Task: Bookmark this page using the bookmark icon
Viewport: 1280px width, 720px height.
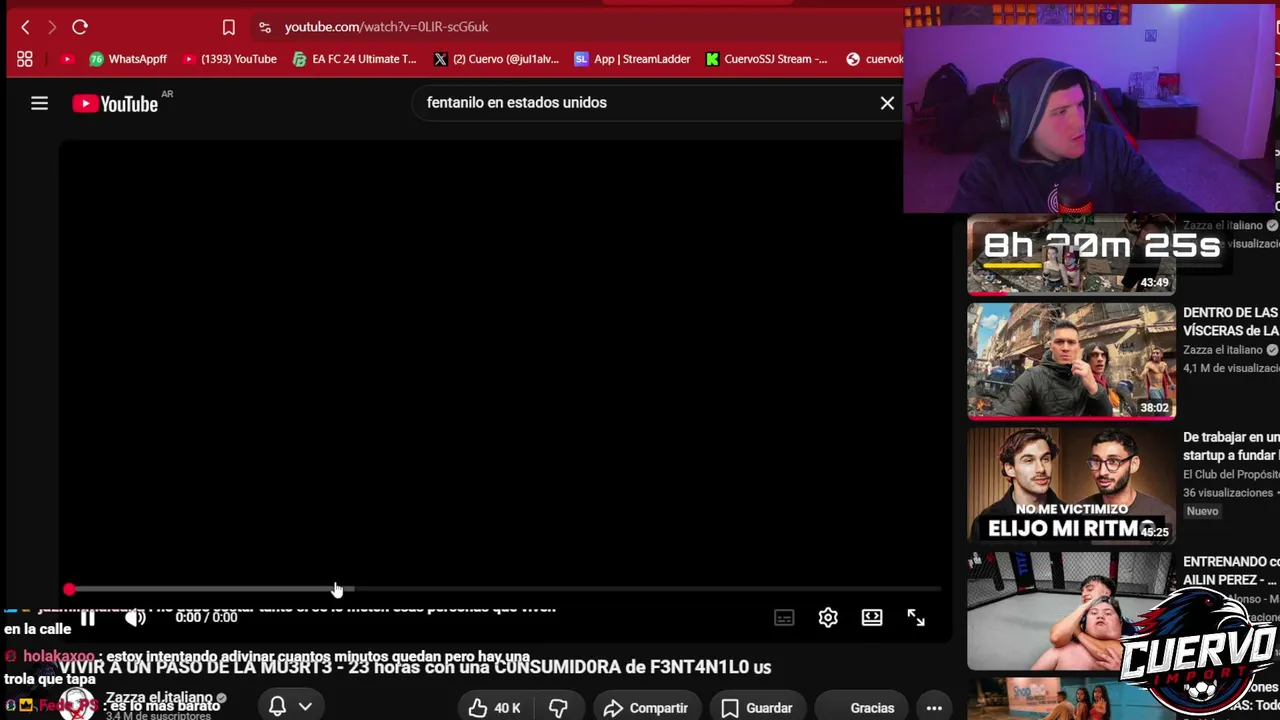Action: 229,27
